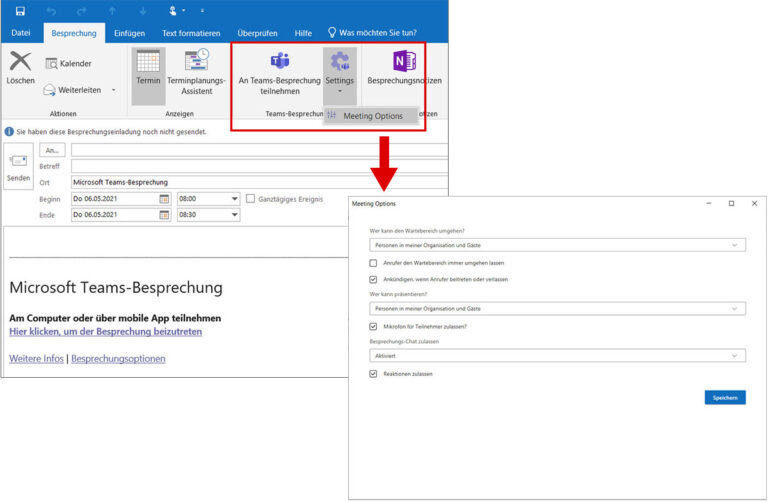The image size is (768, 502).
Task: Expand the Settings dropdown arrow
Action: [x=340, y=91]
